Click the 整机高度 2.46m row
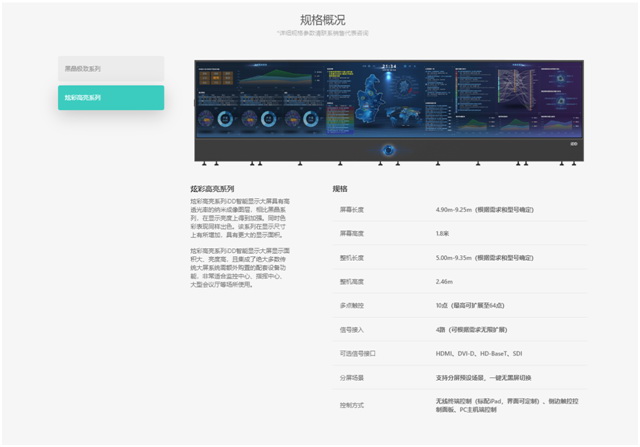Viewport: 640px width, 447px height. (x=458, y=281)
